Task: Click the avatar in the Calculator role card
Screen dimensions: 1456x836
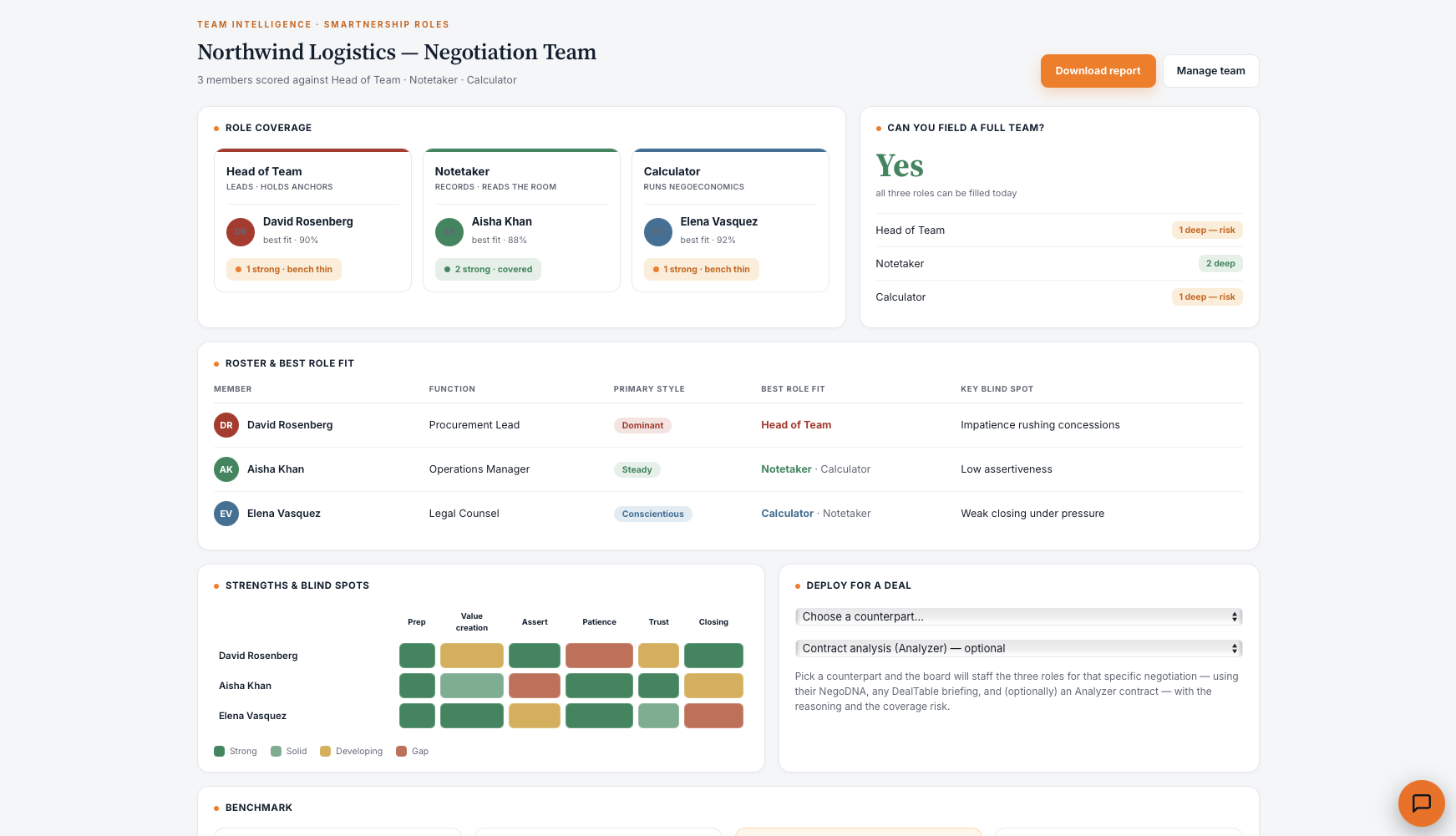Action: (658, 231)
